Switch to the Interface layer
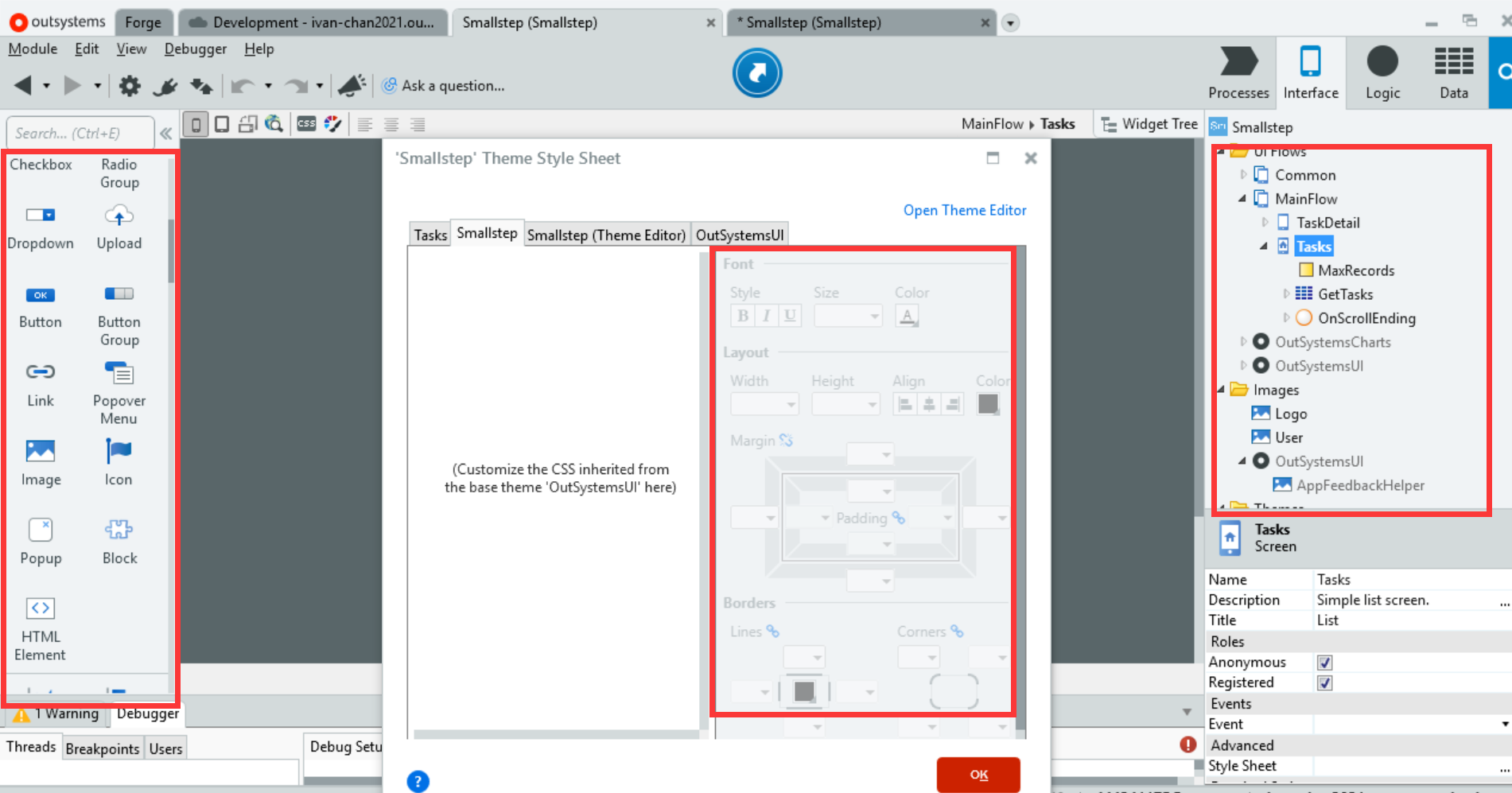 (1311, 73)
